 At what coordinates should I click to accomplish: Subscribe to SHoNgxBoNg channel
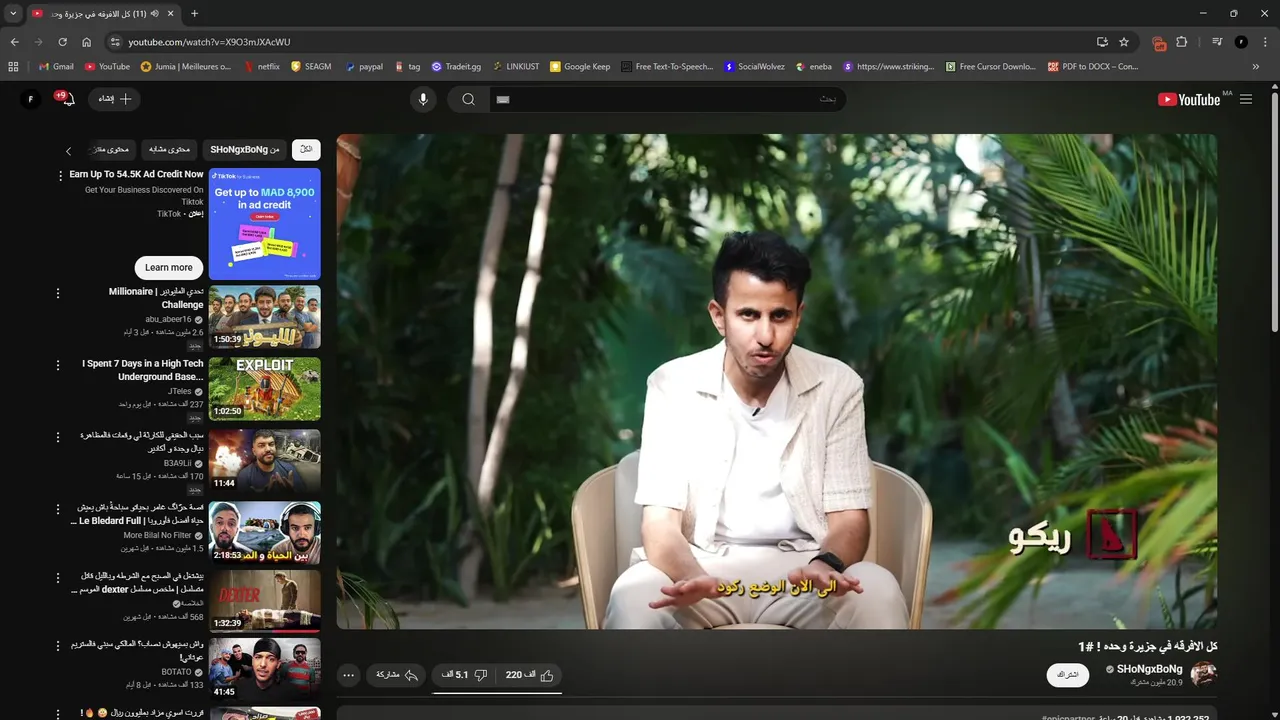tap(1068, 675)
